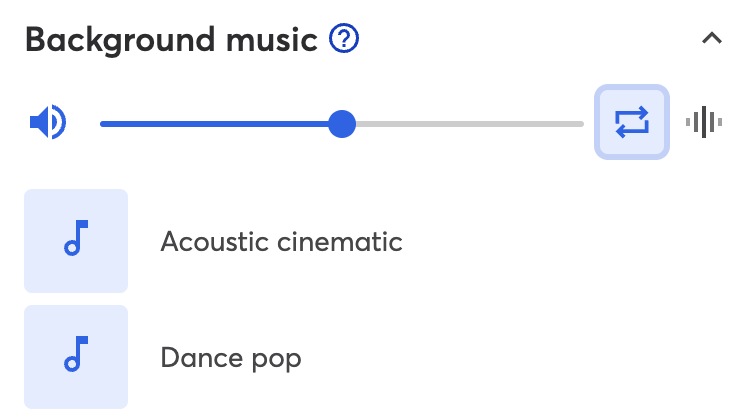Choose the Dance pop track label
This screenshot has height=418, width=752.
tap(231, 358)
